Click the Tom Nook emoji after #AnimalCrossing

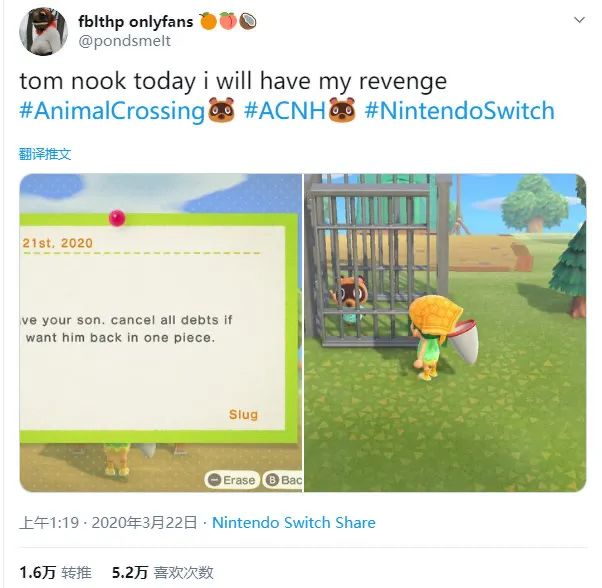(221, 110)
